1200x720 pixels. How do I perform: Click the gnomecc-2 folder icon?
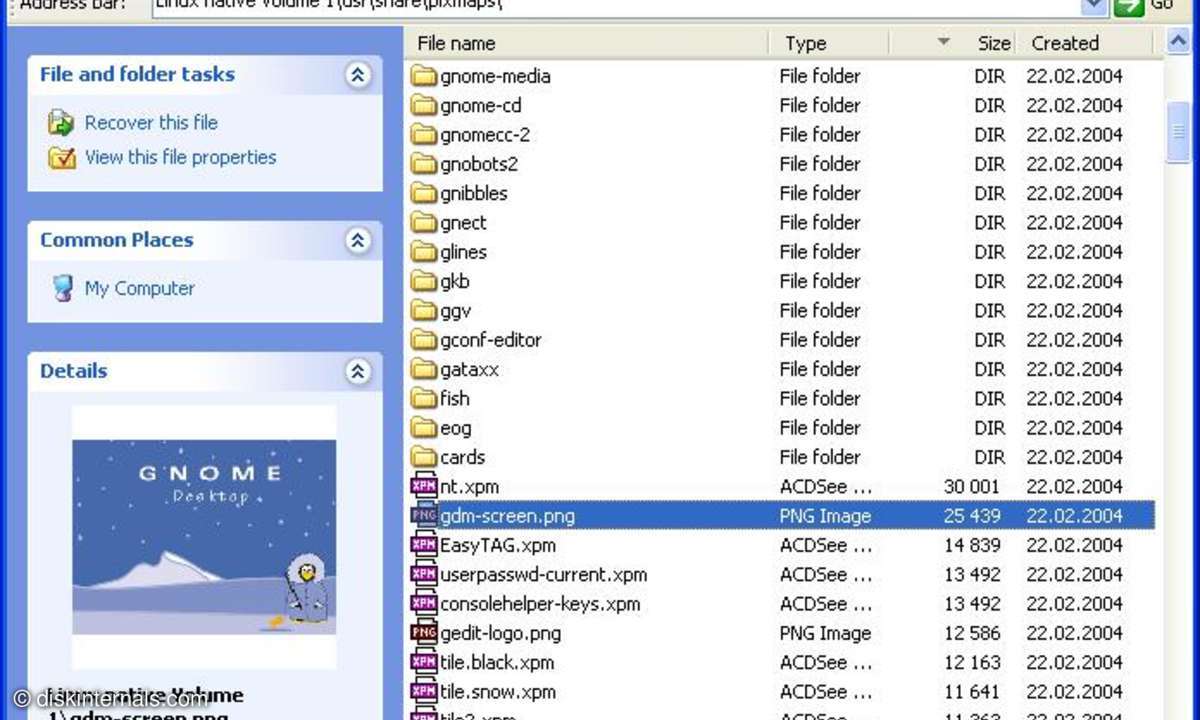tap(424, 135)
